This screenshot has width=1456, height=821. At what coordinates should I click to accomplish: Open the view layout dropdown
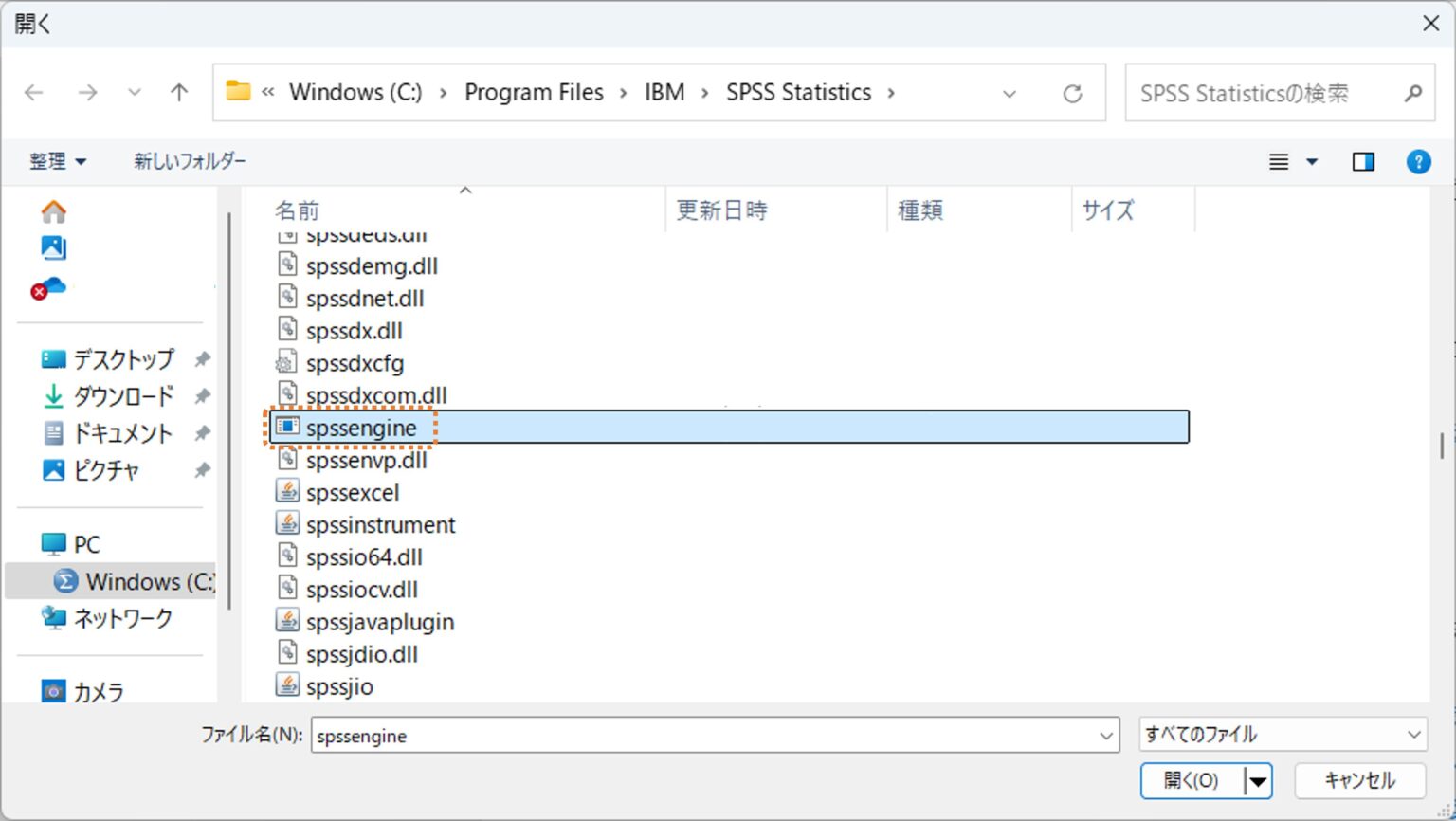point(1314,161)
